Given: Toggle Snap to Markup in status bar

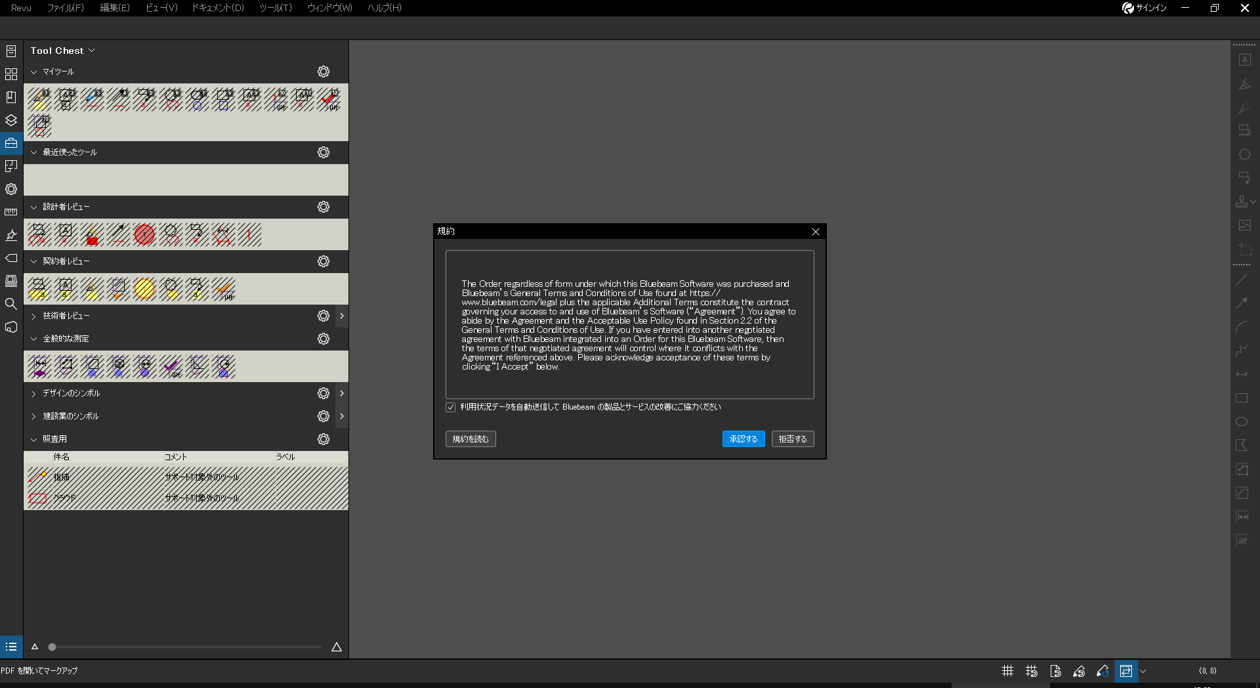Looking at the screenshot, I should [x=1078, y=671].
